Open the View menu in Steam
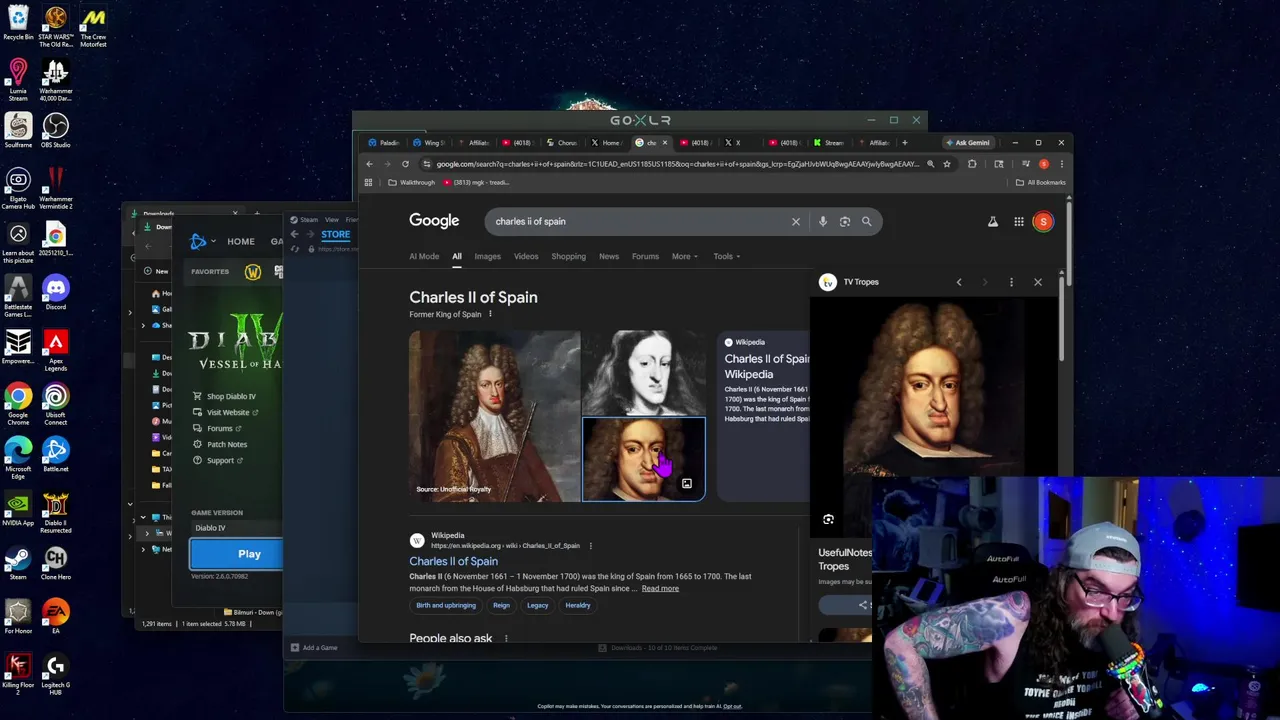This screenshot has height=720, width=1280. coord(332,220)
